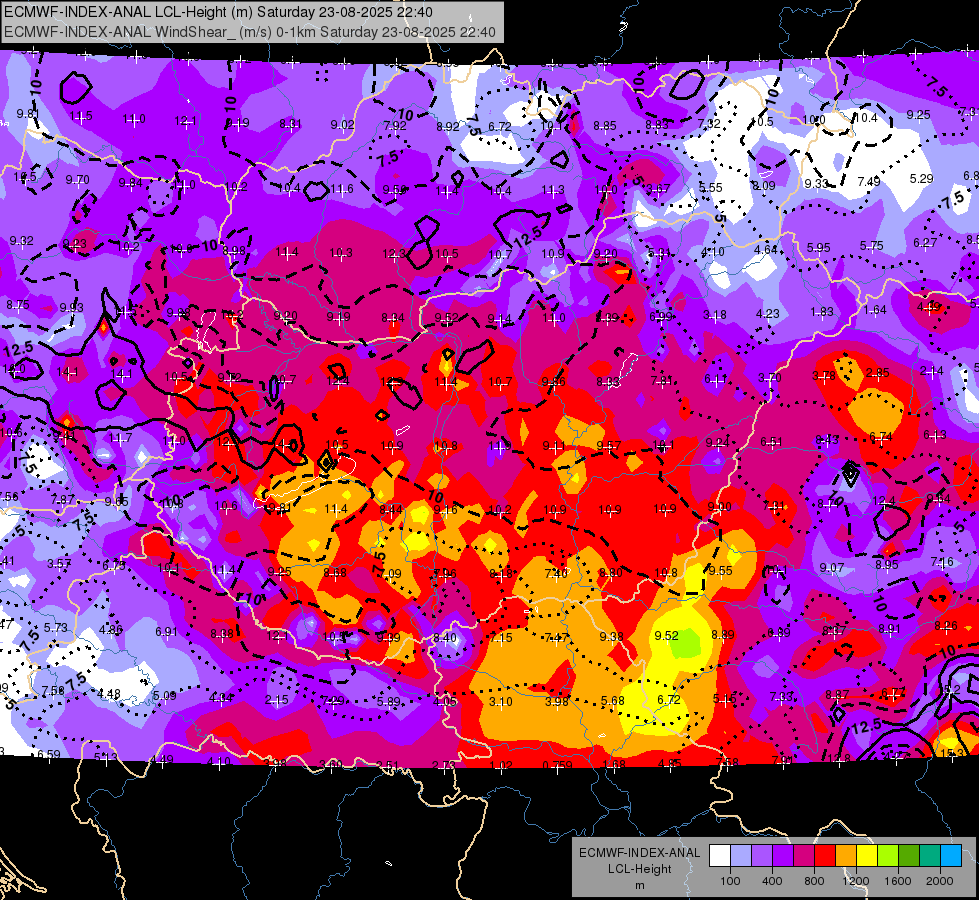The height and width of the screenshot is (900, 979).
Task: Click the map value 7.40
Action: pyautogui.click(x=556, y=573)
